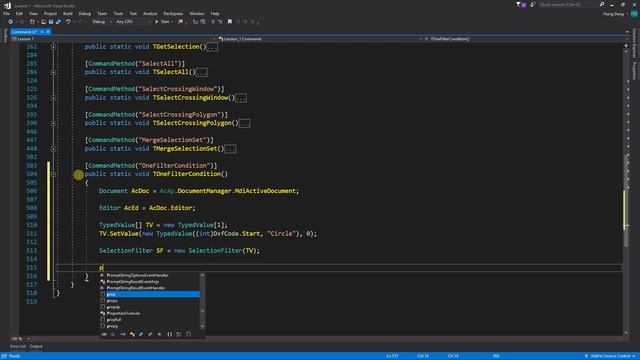Toggle the first filter icon in IntelliSense bar
The image size is (640, 360).
tap(104, 334)
